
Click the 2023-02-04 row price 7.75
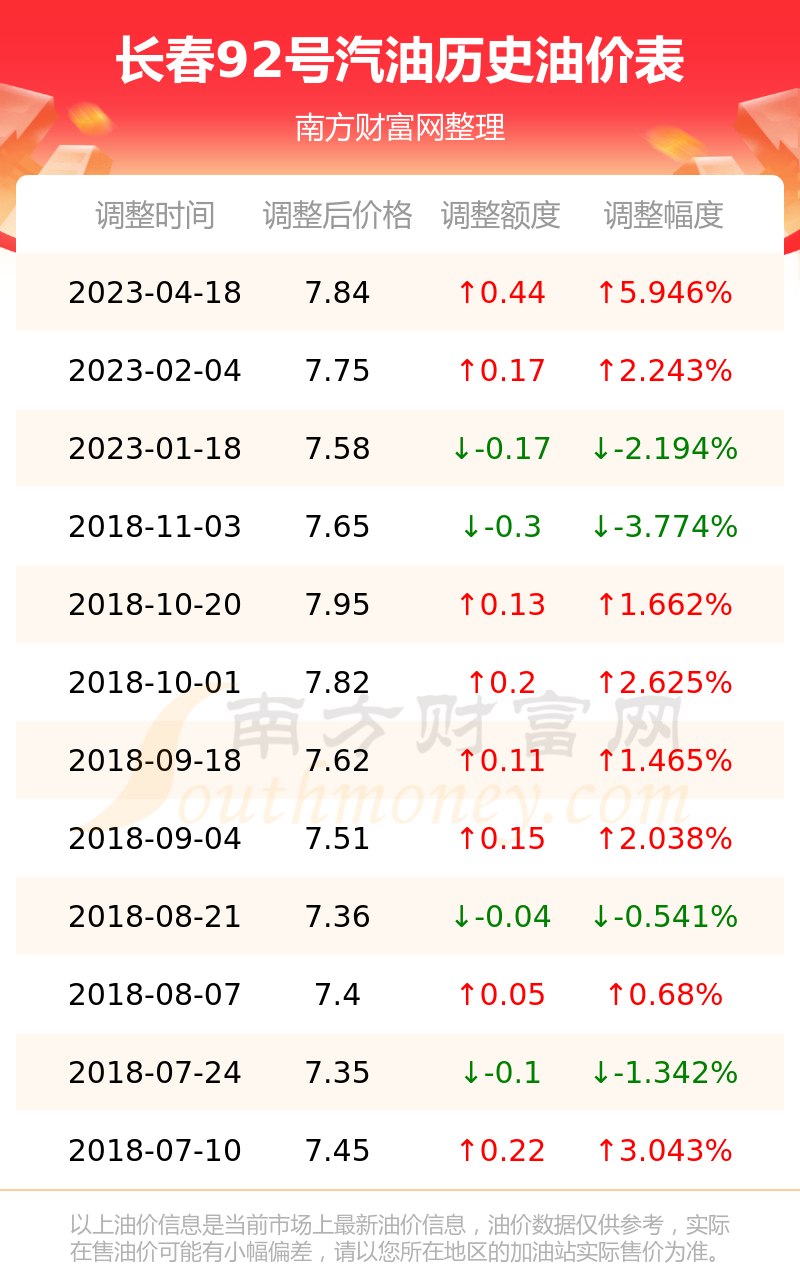338,371
